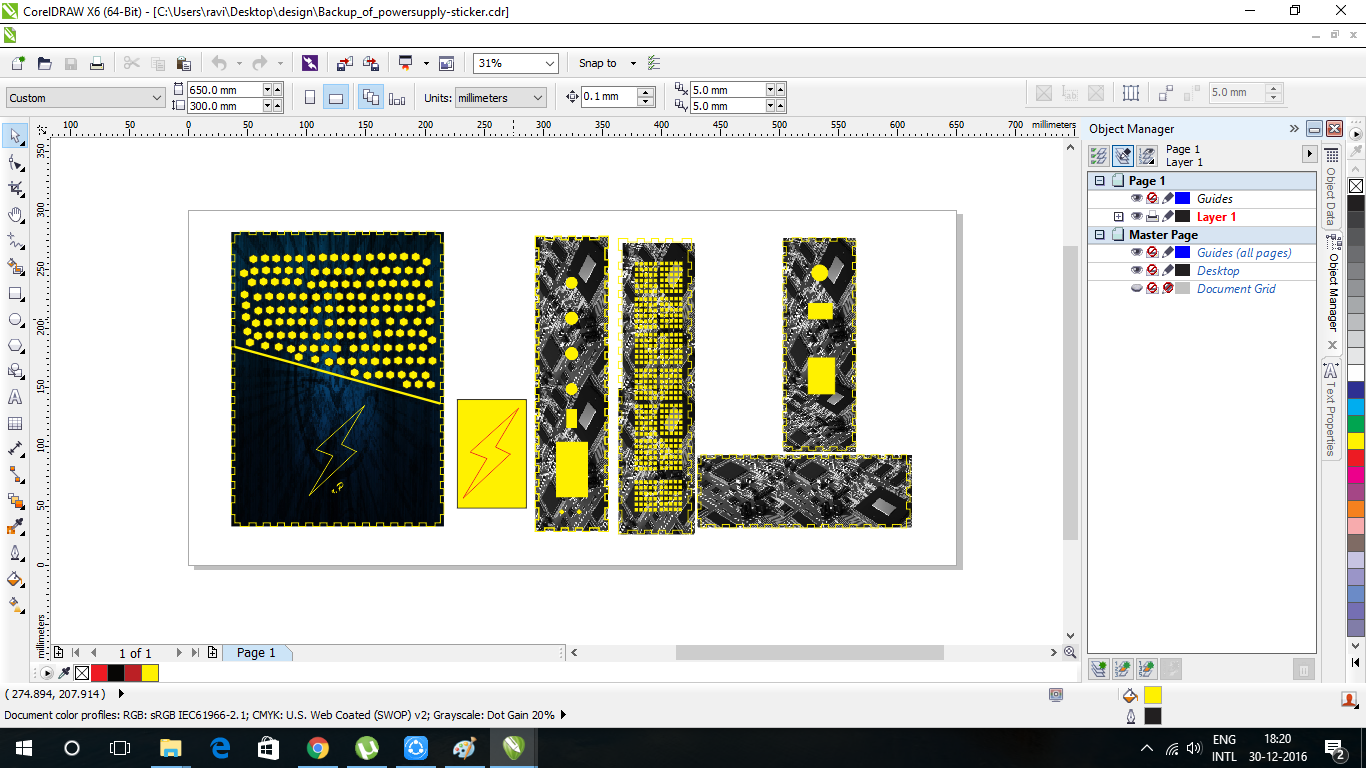This screenshot has width=1366, height=768.
Task: Open a file from disk
Action: coord(44,63)
